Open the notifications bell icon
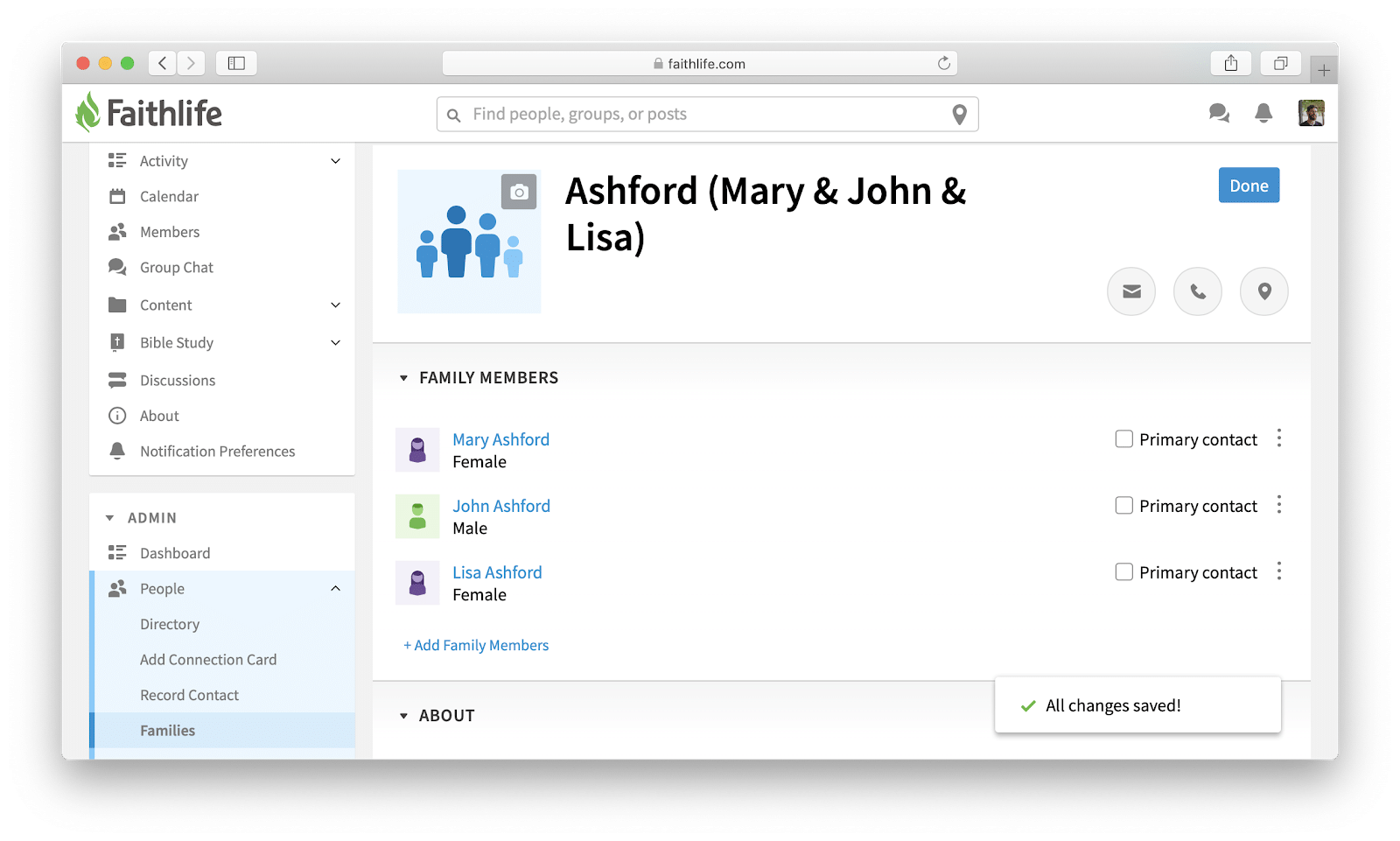The height and width of the screenshot is (841, 1400). coord(1263,113)
